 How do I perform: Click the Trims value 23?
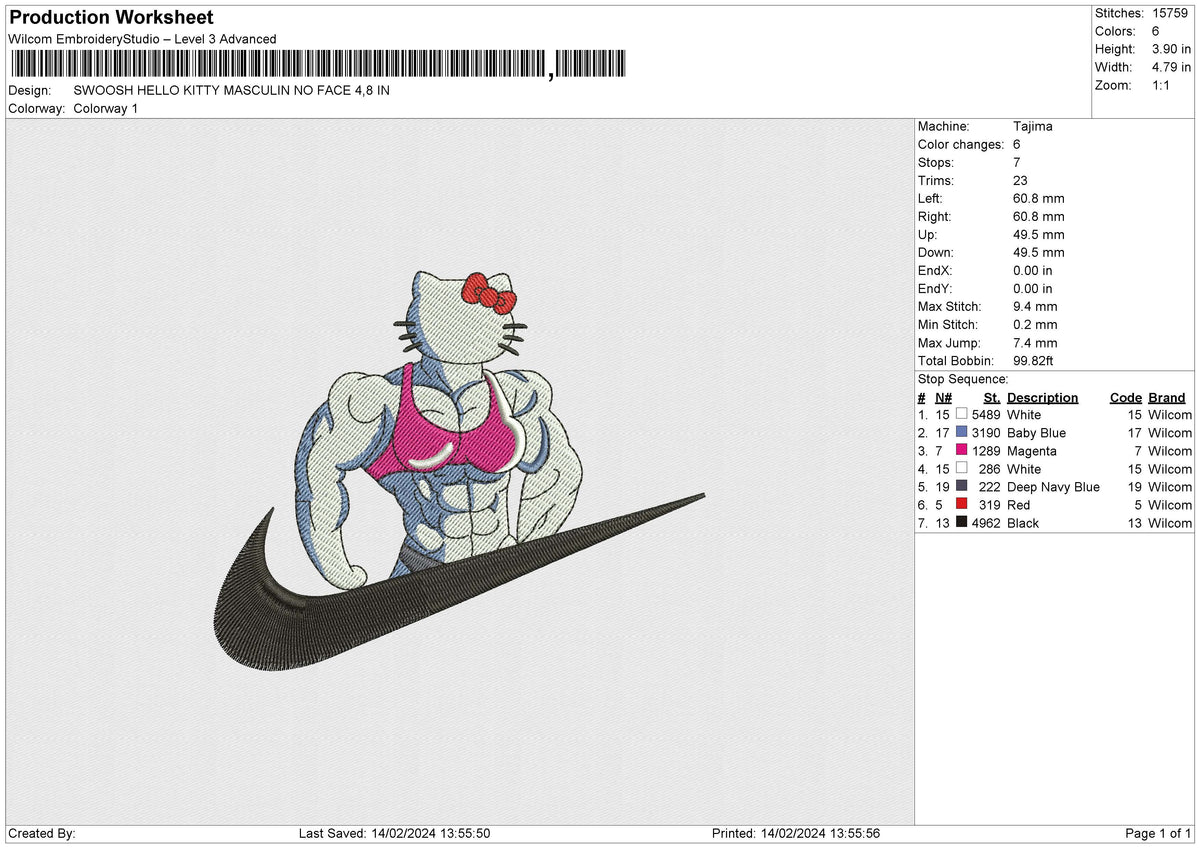coord(1021,180)
